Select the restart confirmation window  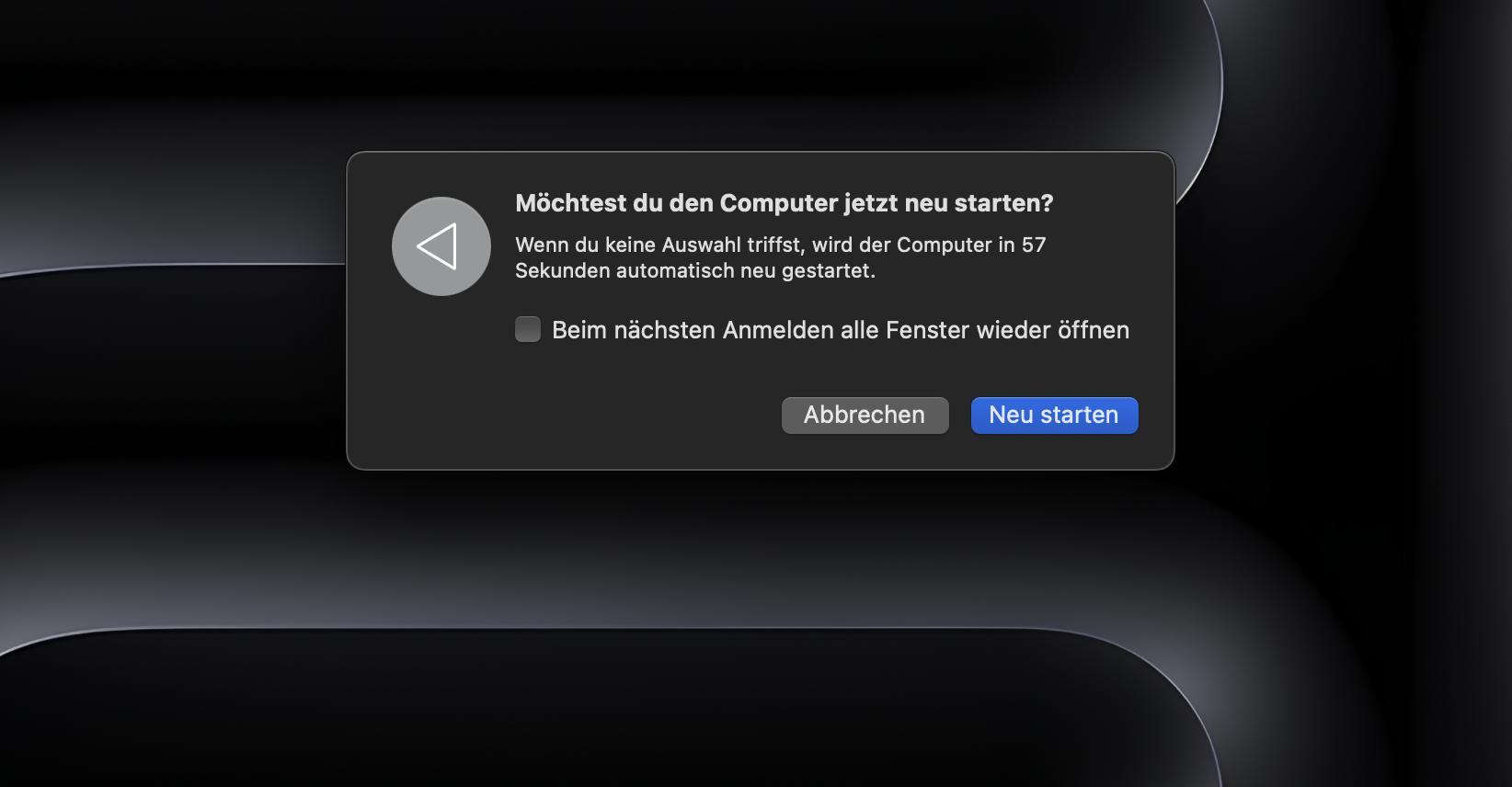[x=761, y=308]
